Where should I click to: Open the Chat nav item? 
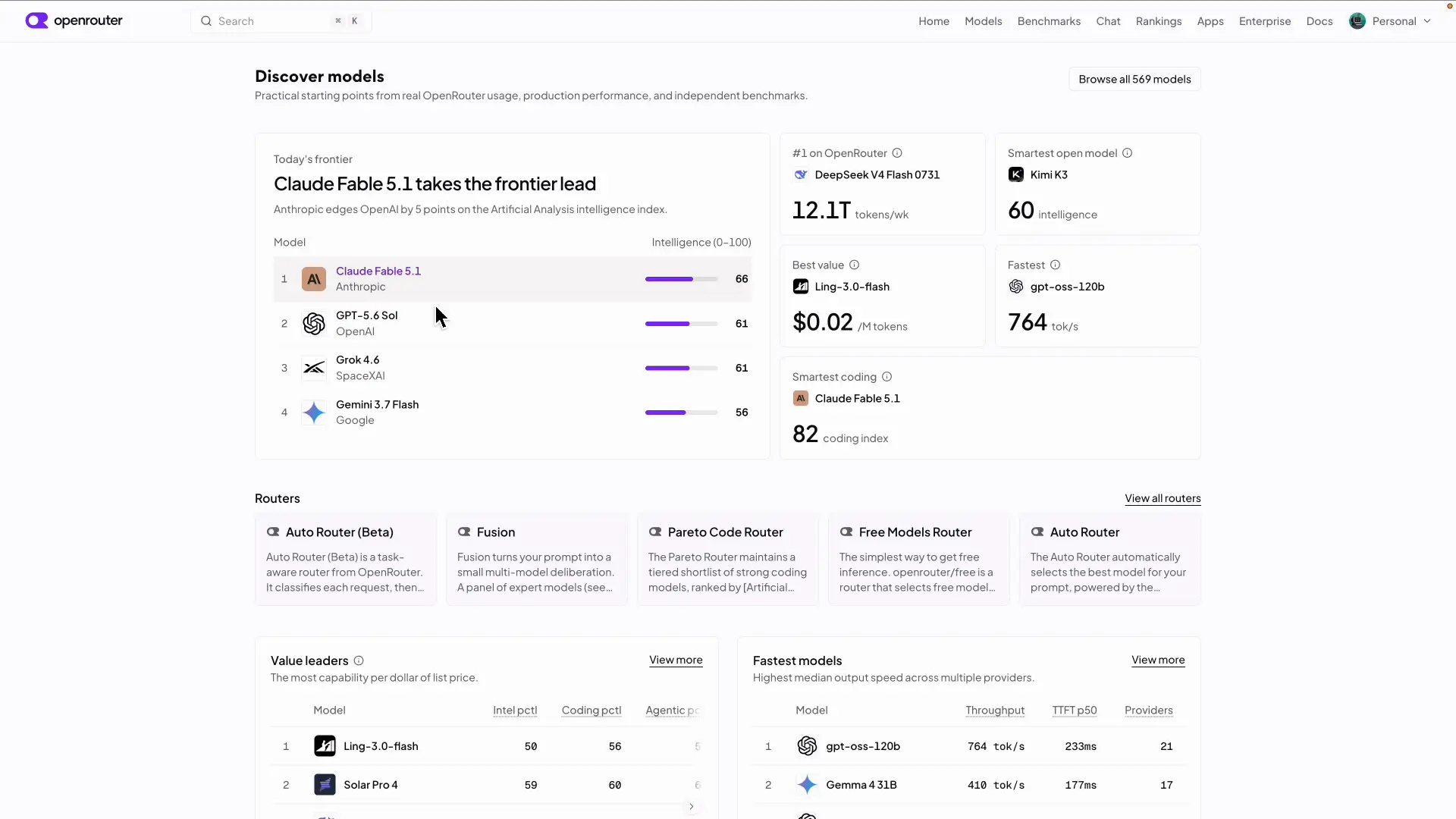[x=1108, y=21]
